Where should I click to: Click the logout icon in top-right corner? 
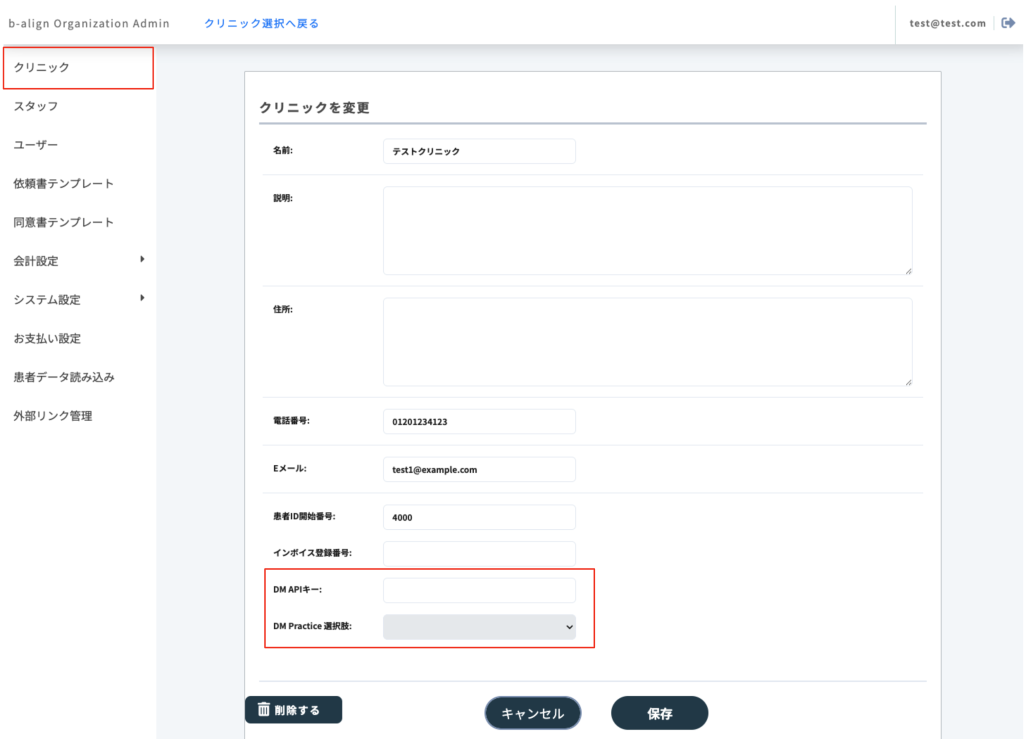tap(1008, 23)
